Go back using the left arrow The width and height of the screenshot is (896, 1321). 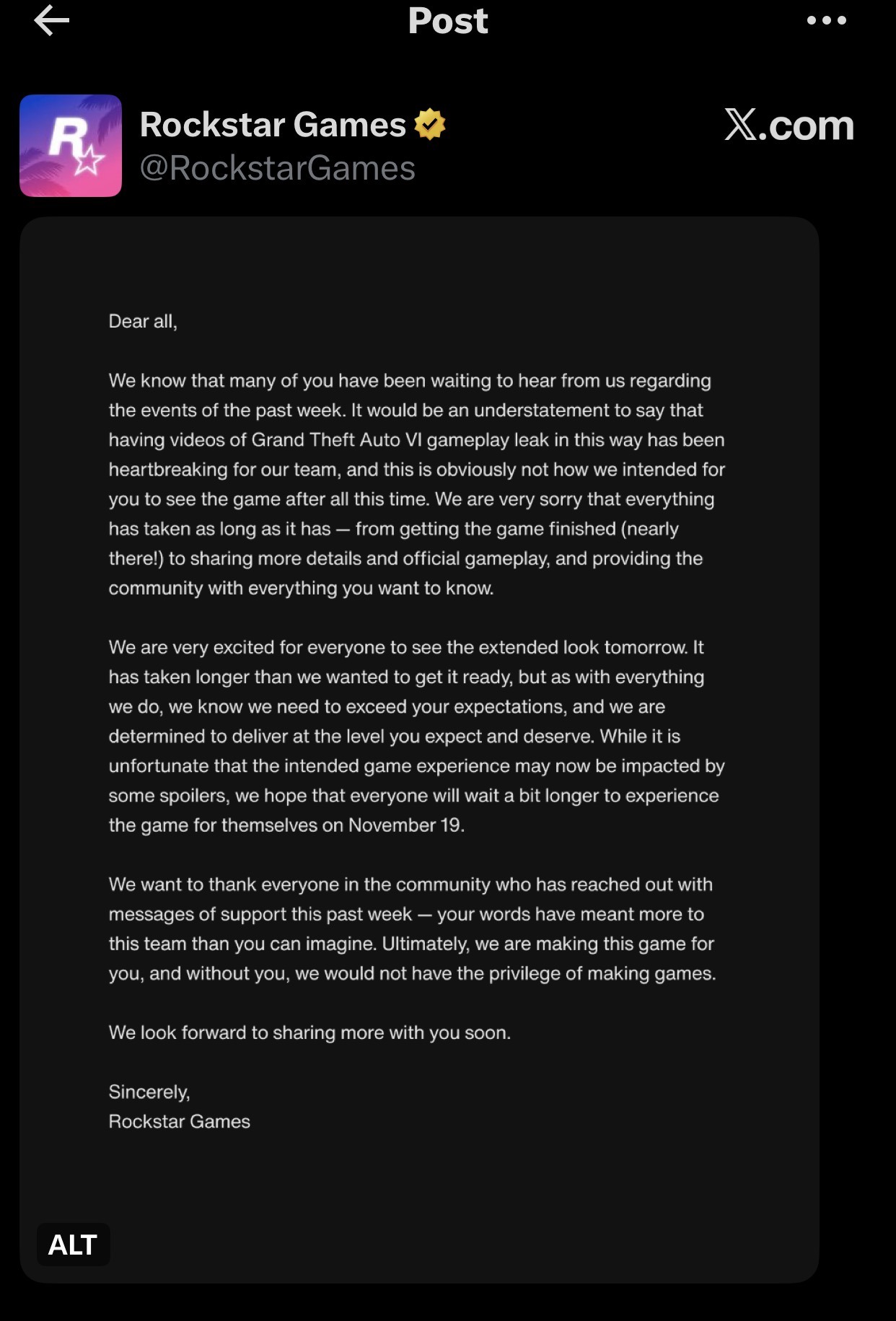point(51,20)
